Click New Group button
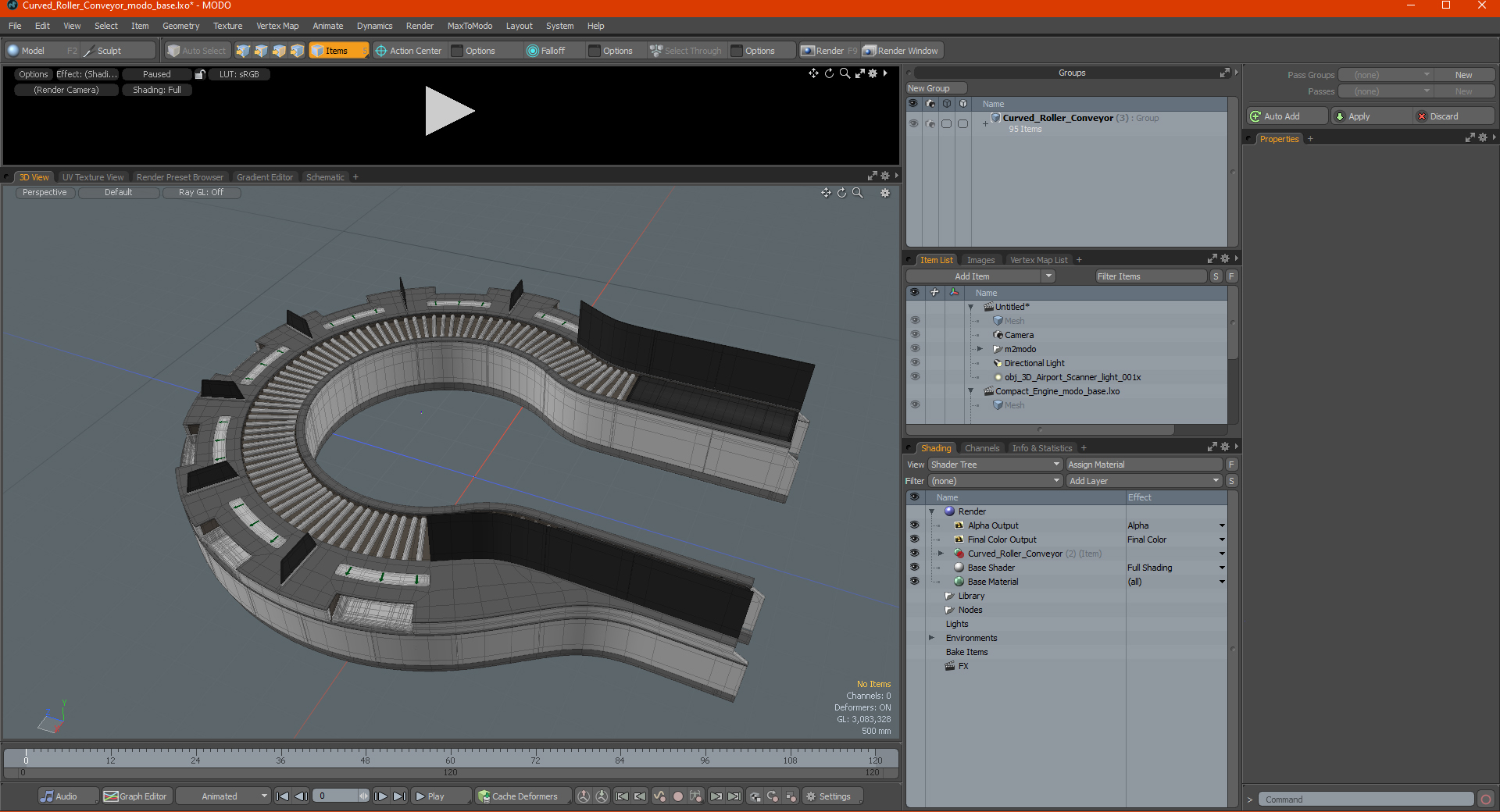Screen dimensions: 1500x812 coord(936,88)
